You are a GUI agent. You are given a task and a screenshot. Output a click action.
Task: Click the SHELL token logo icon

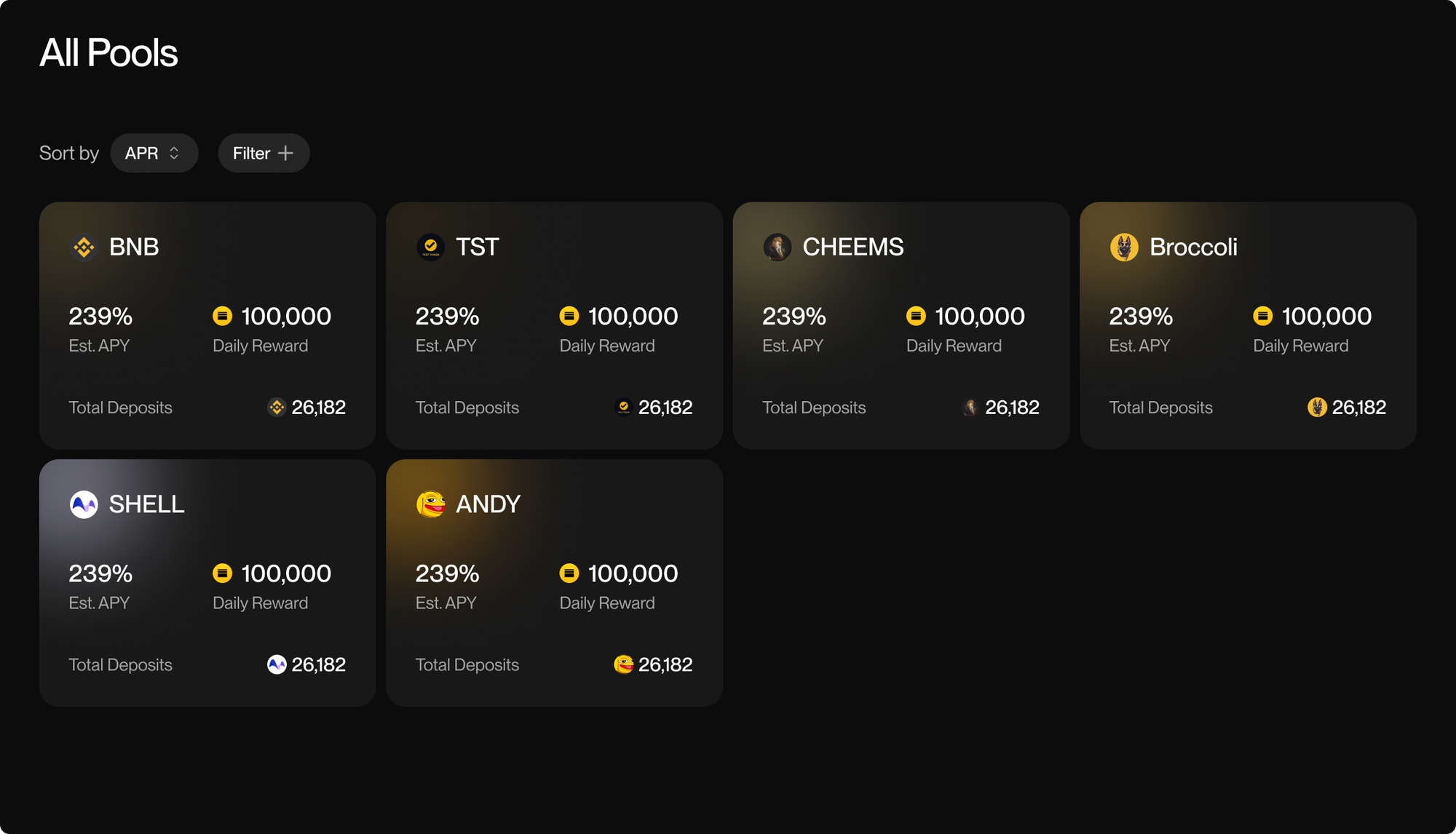[84, 504]
